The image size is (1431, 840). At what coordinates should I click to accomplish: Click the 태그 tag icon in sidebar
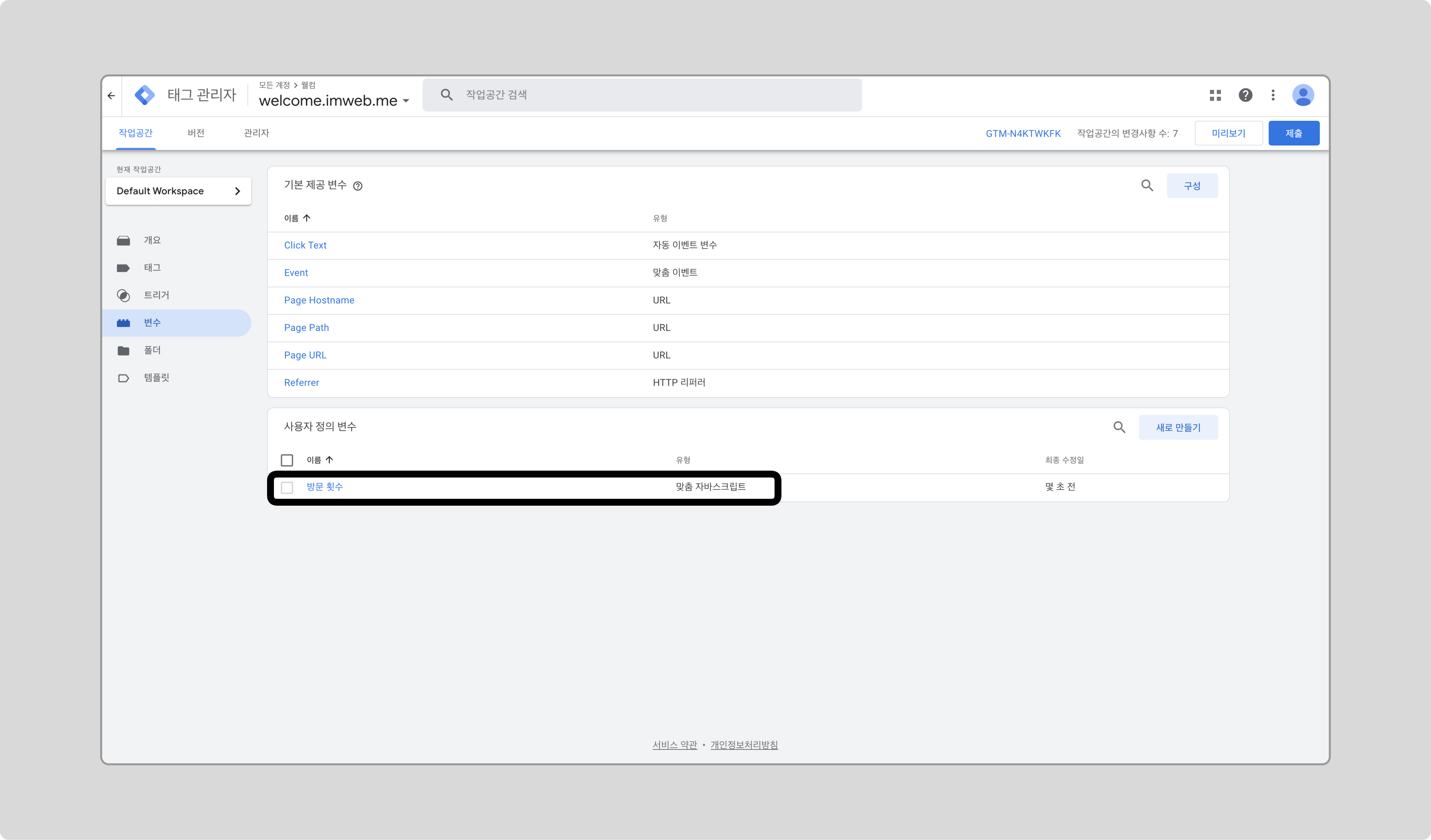tap(123, 268)
